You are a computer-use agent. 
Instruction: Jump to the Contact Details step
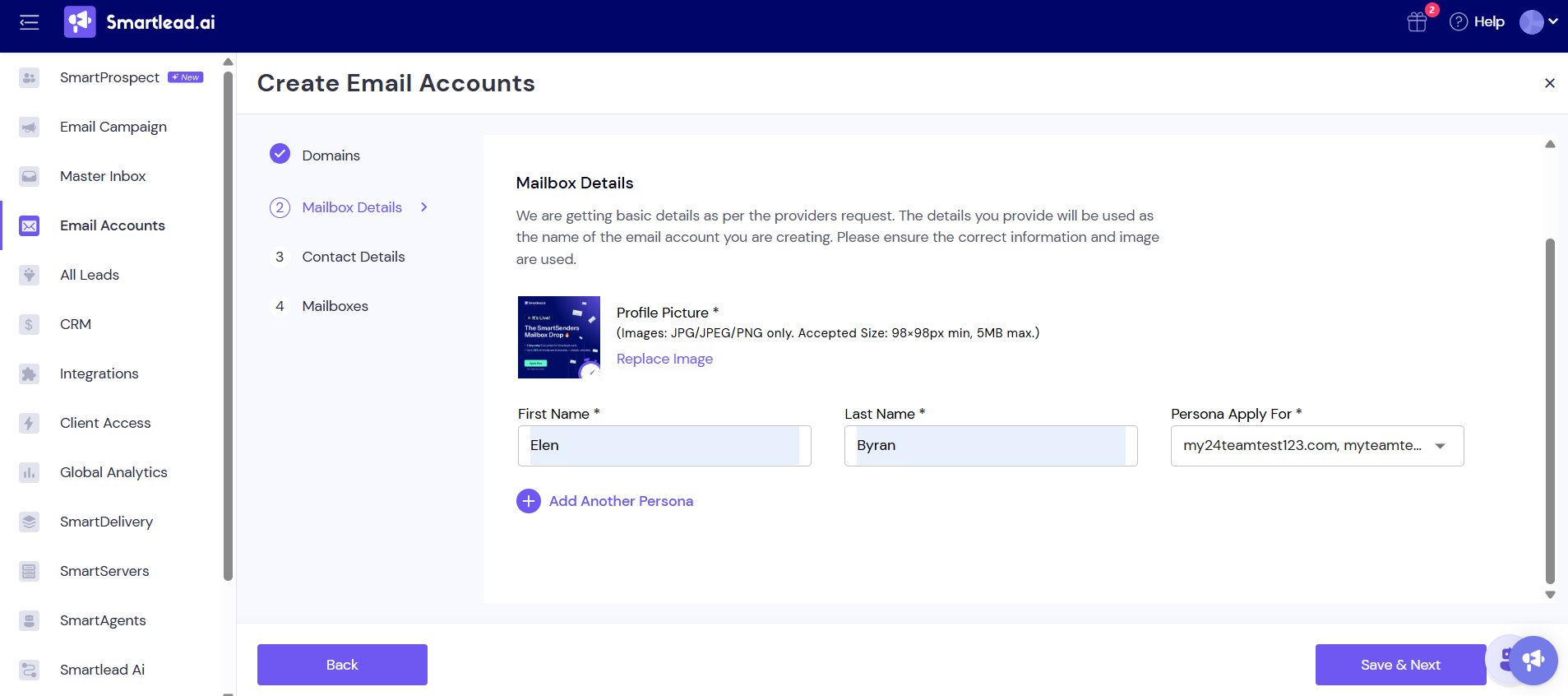point(354,257)
